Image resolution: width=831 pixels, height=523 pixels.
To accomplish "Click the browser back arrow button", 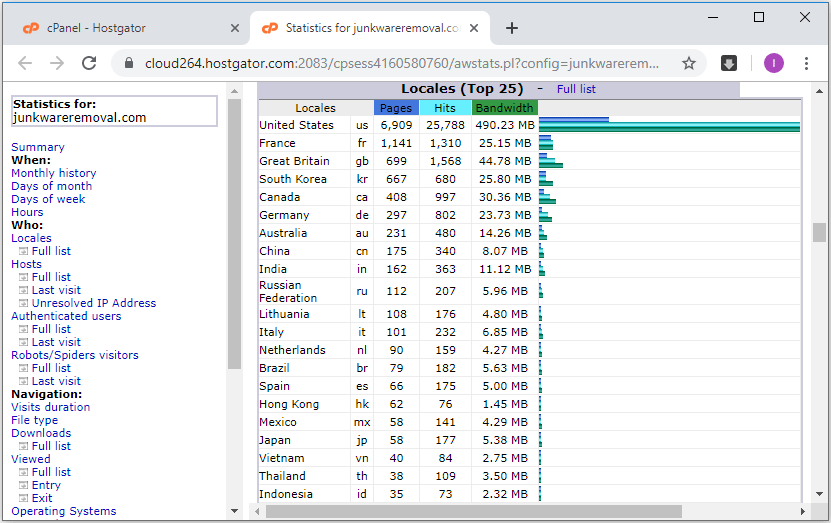I will [x=25, y=63].
